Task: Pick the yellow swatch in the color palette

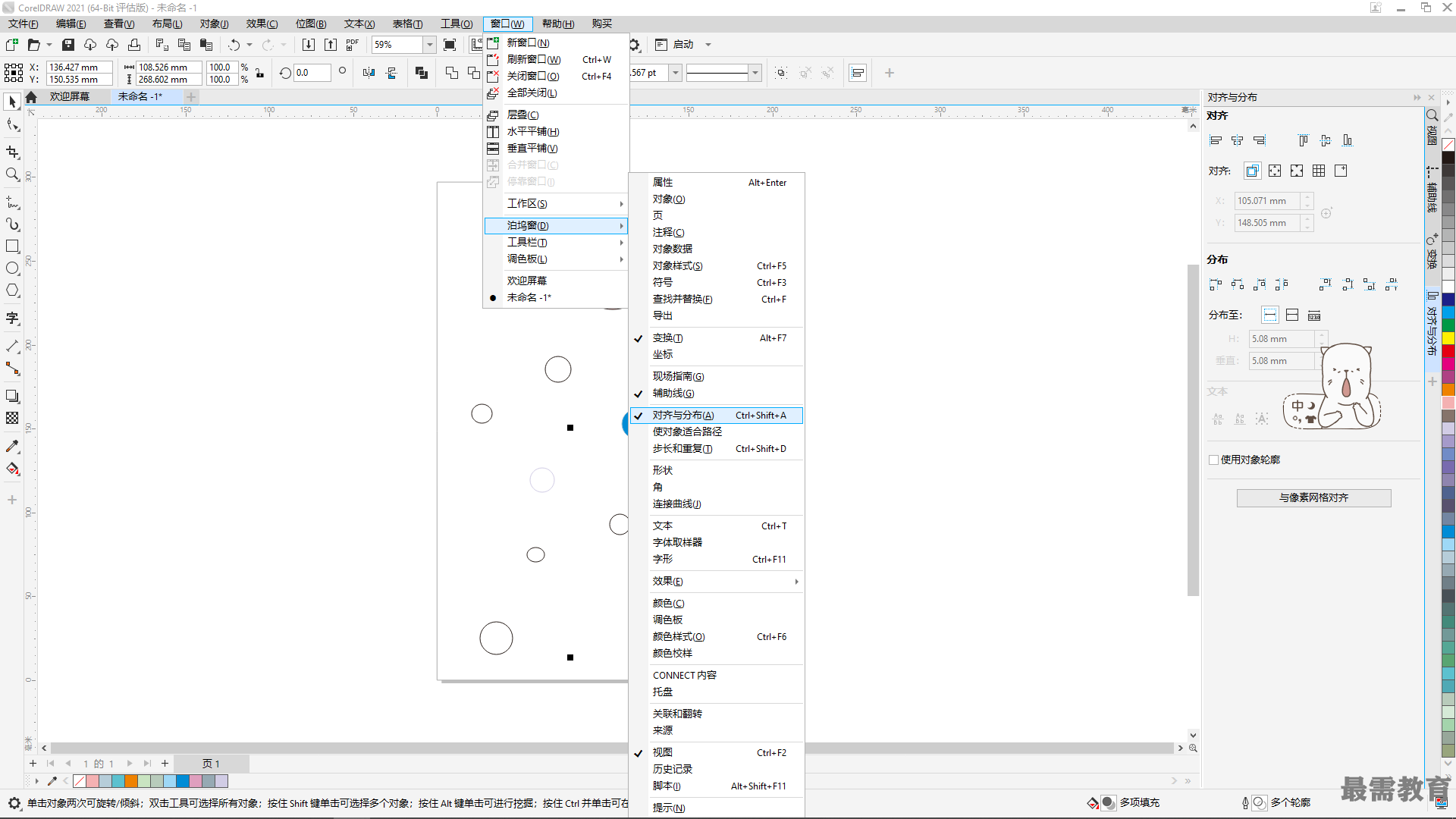Action: (x=1448, y=338)
